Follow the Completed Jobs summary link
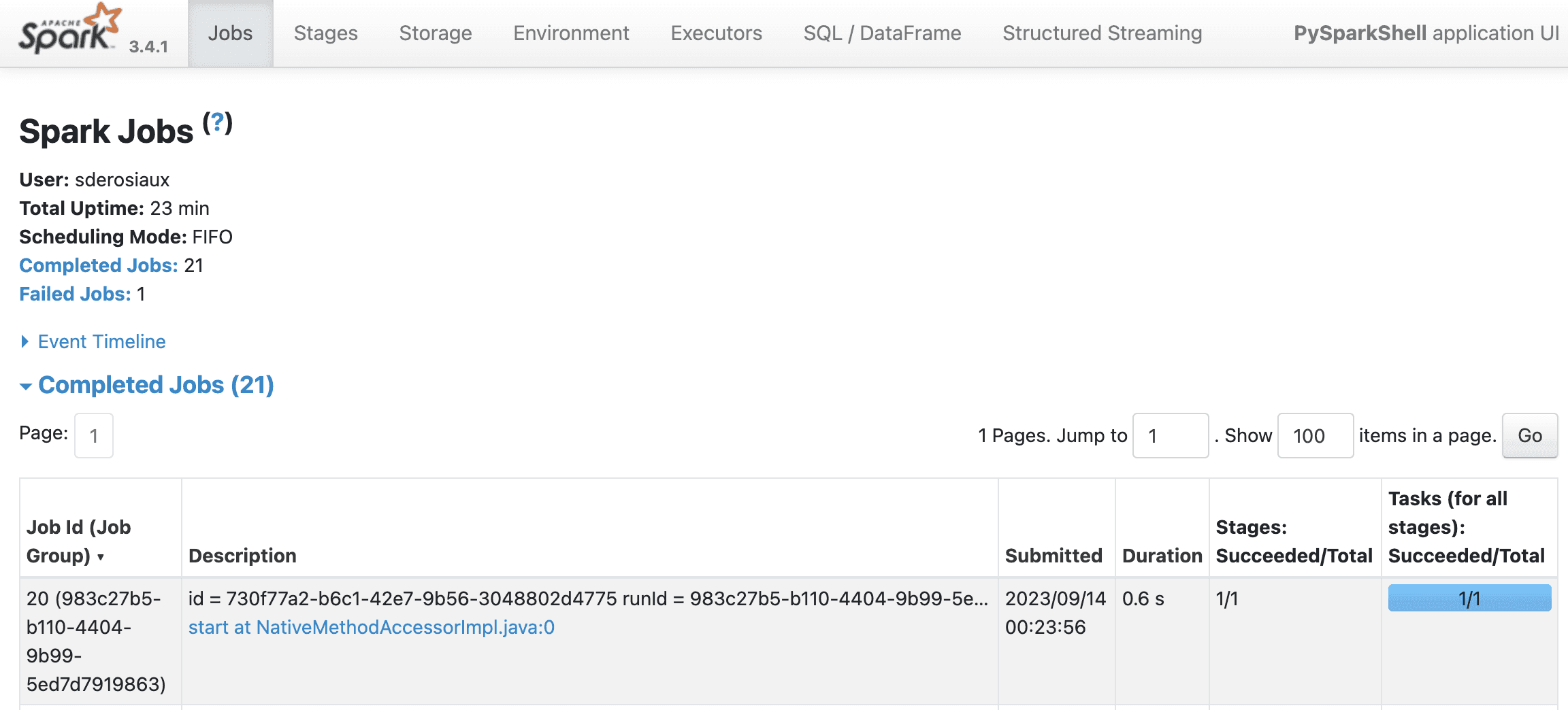This screenshot has width=1568, height=710. coord(98,265)
